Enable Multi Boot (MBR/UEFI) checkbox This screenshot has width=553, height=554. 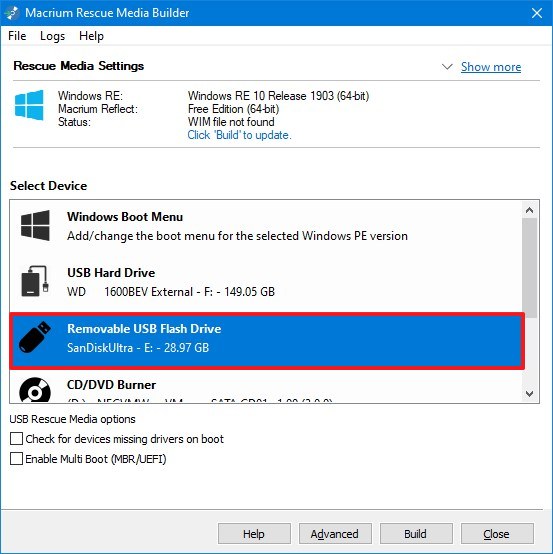click(16, 459)
